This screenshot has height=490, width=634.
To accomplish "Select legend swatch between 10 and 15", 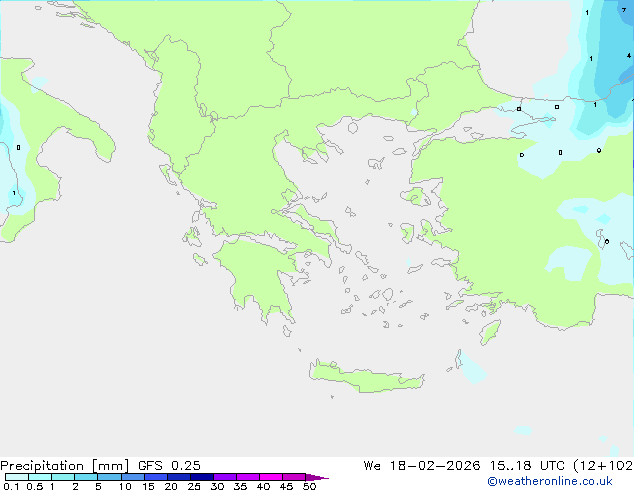I will 132,477.
